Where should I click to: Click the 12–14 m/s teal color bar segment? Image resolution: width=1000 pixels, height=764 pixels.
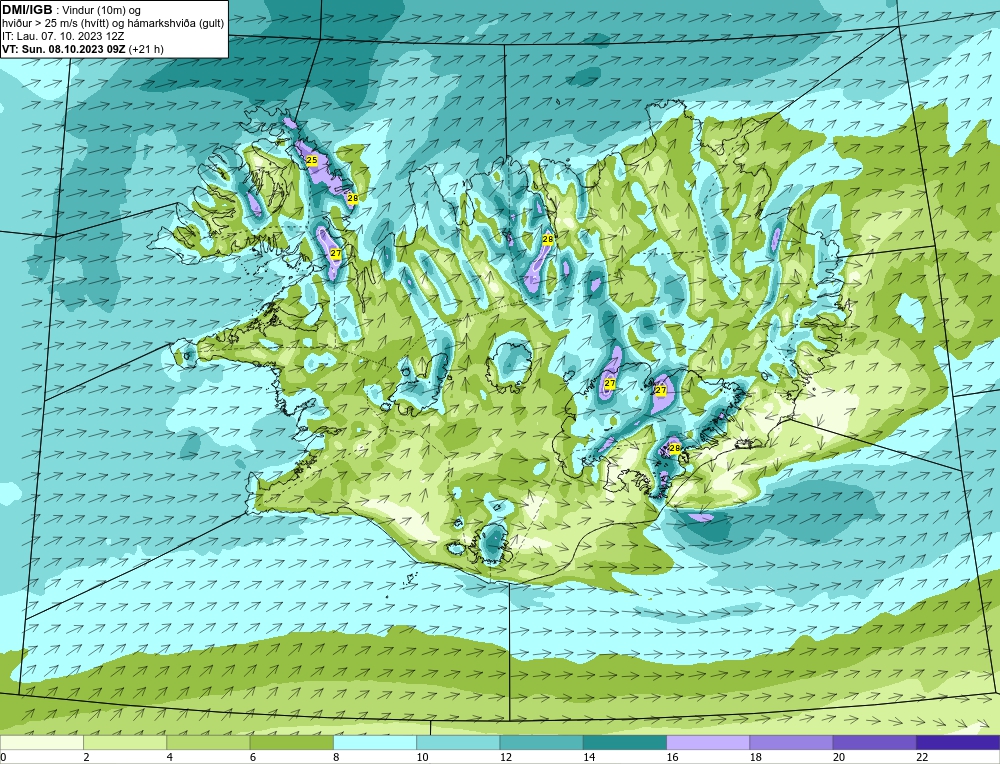[541, 742]
